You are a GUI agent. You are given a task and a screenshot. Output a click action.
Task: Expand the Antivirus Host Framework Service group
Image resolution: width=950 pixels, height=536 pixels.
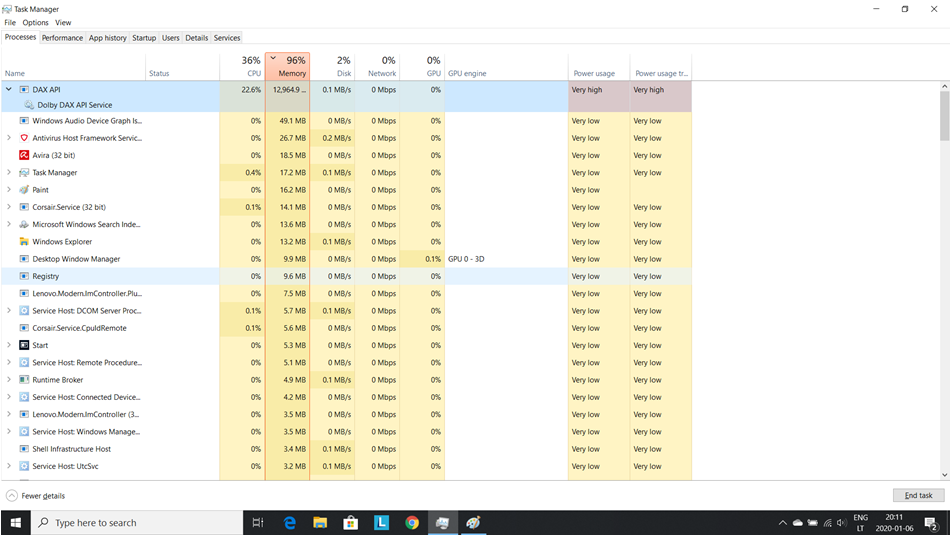[9, 138]
